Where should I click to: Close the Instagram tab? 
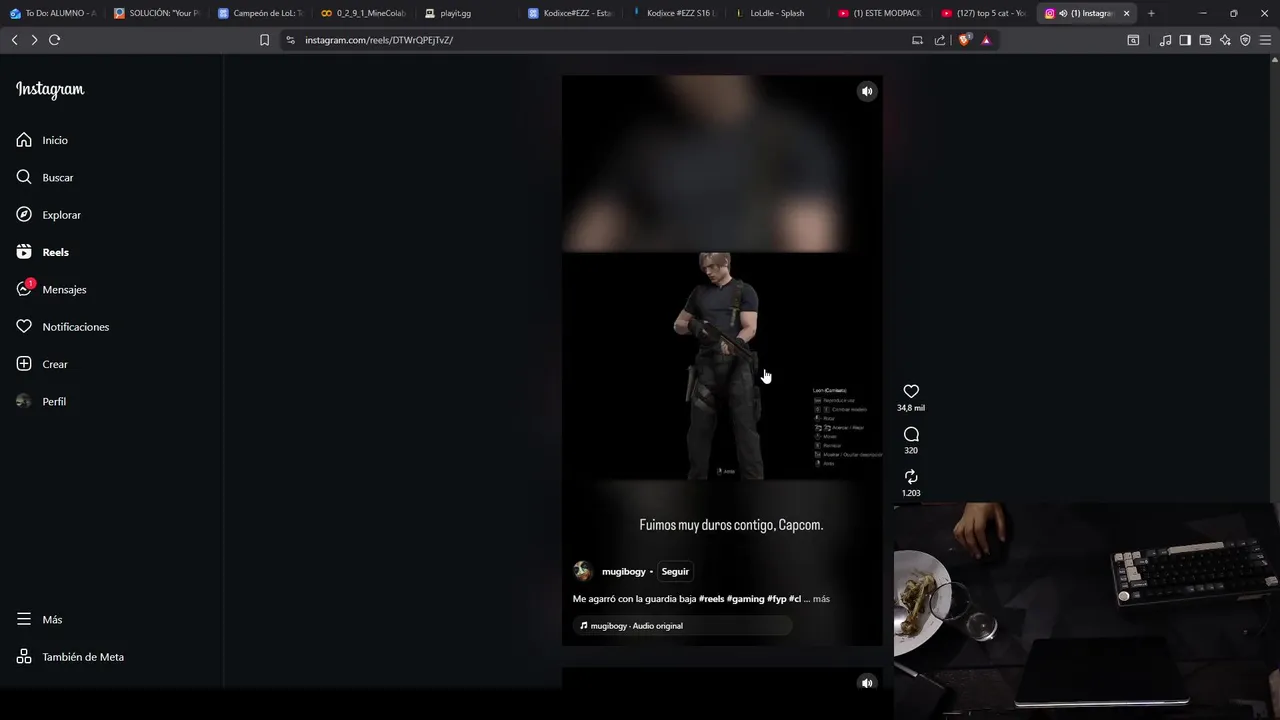click(x=1126, y=13)
